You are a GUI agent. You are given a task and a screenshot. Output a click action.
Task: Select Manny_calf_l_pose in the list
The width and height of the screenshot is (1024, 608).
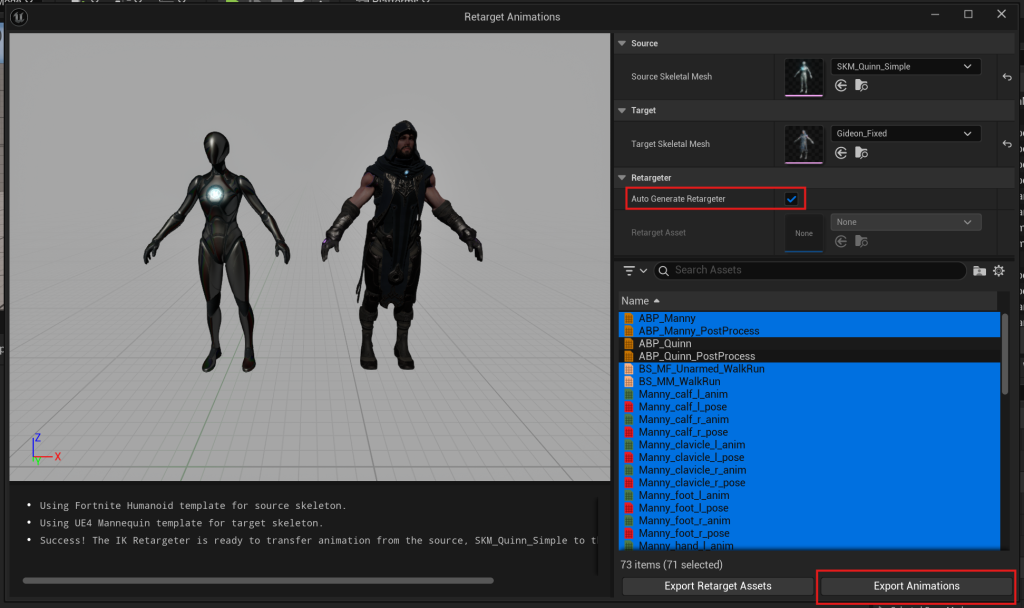809,407
